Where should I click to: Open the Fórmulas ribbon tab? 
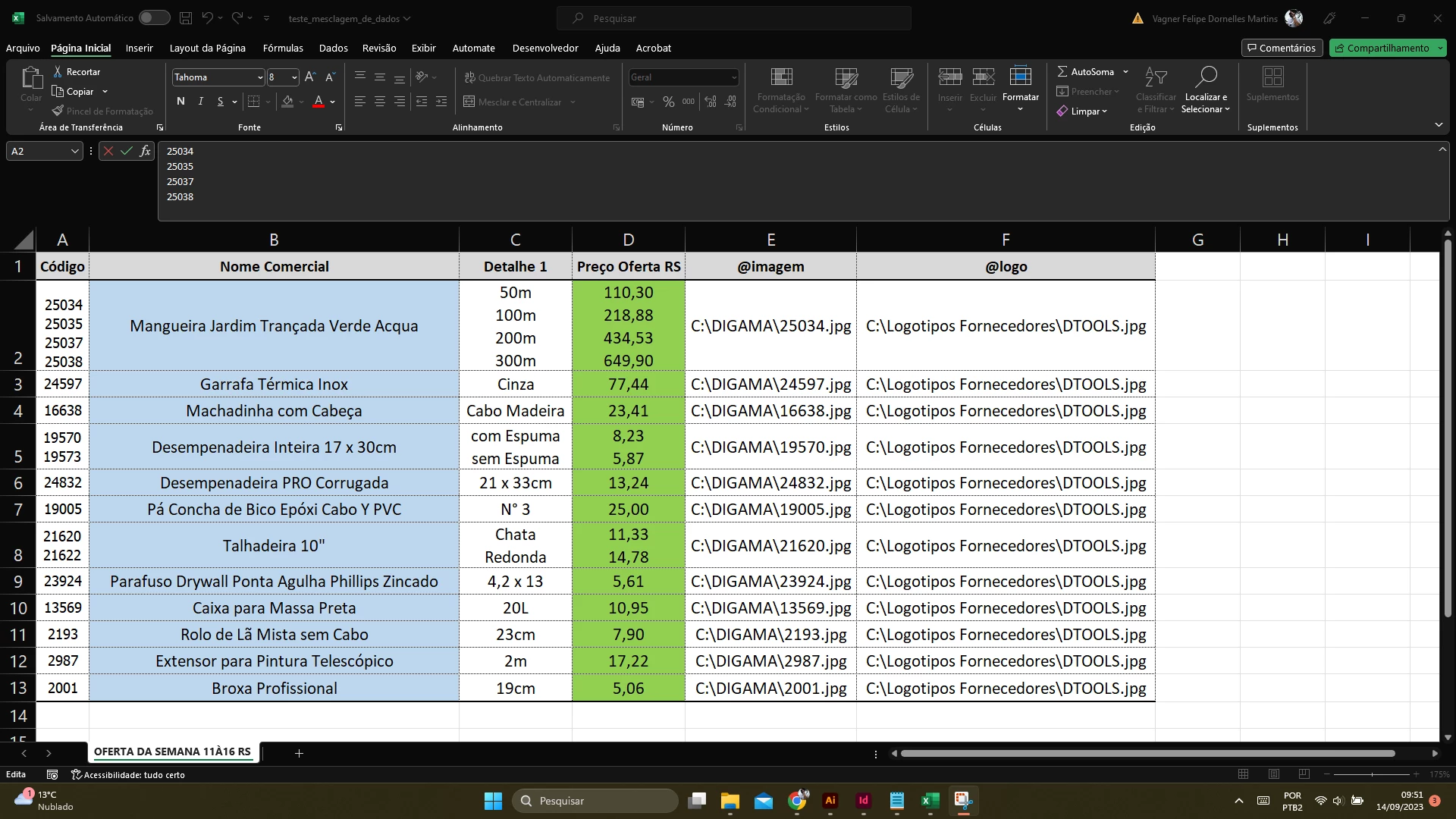[283, 48]
